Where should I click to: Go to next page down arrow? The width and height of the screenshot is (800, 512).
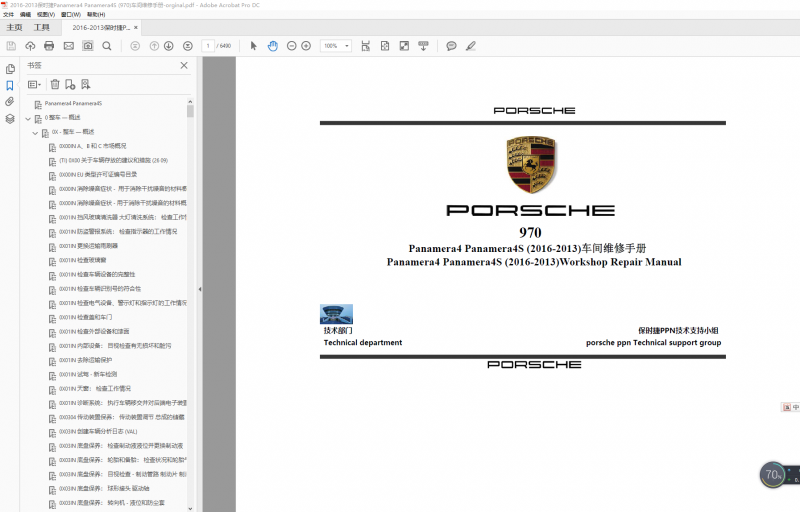click(168, 46)
